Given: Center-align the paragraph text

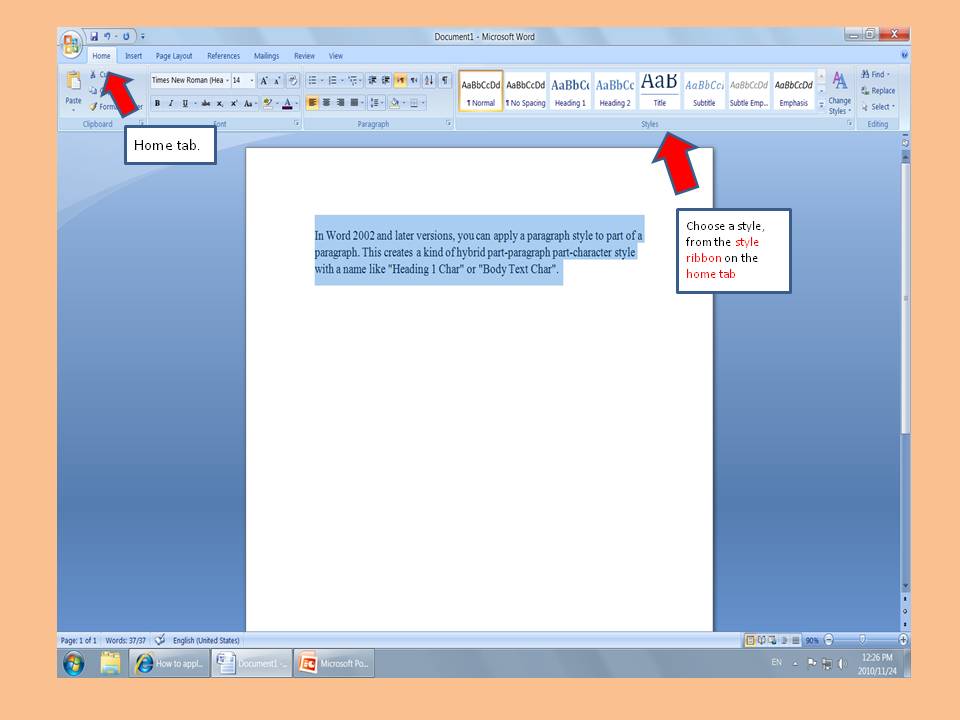Looking at the screenshot, I should (x=326, y=102).
